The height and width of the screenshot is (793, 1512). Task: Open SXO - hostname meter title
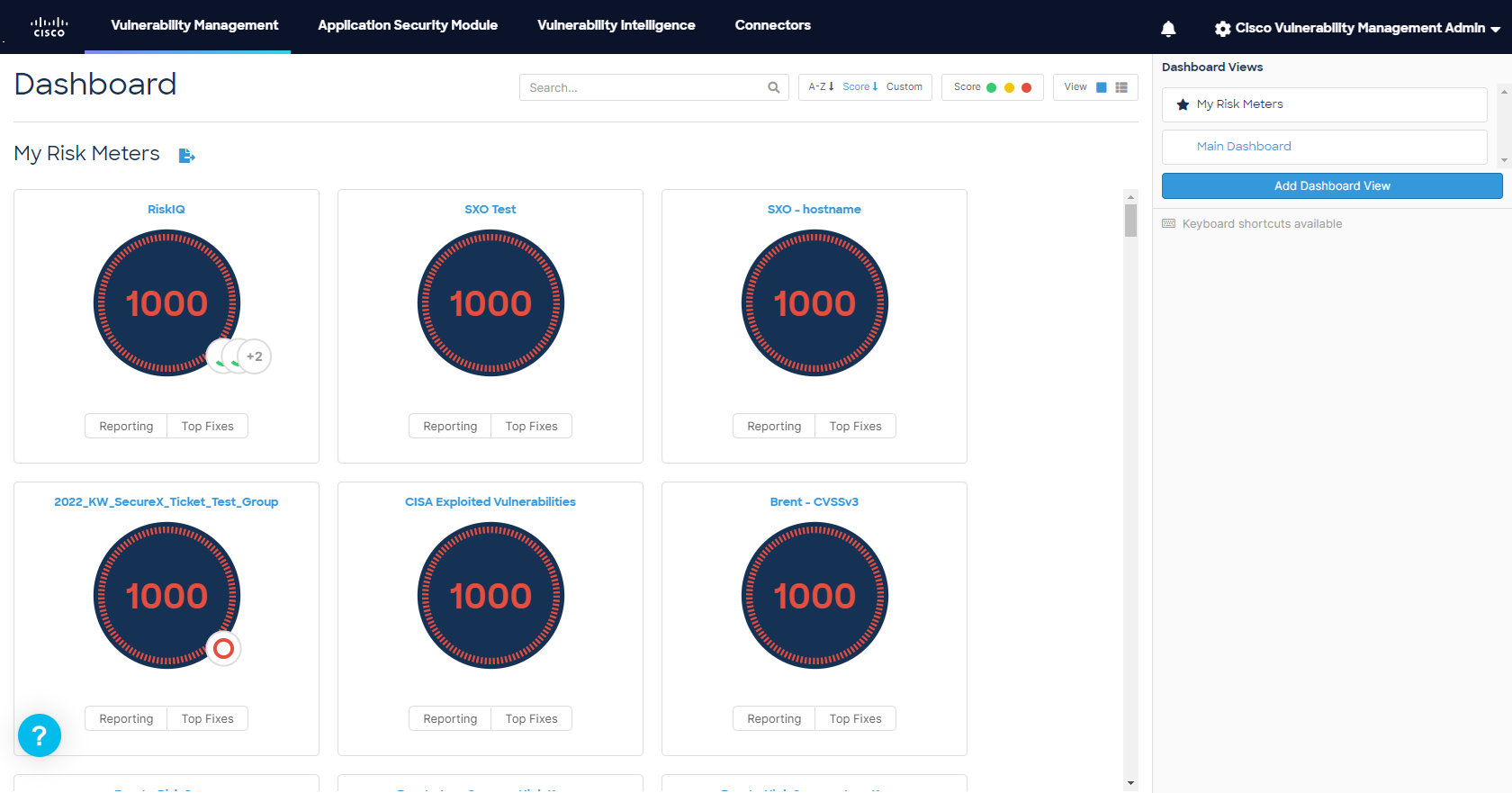tap(814, 210)
